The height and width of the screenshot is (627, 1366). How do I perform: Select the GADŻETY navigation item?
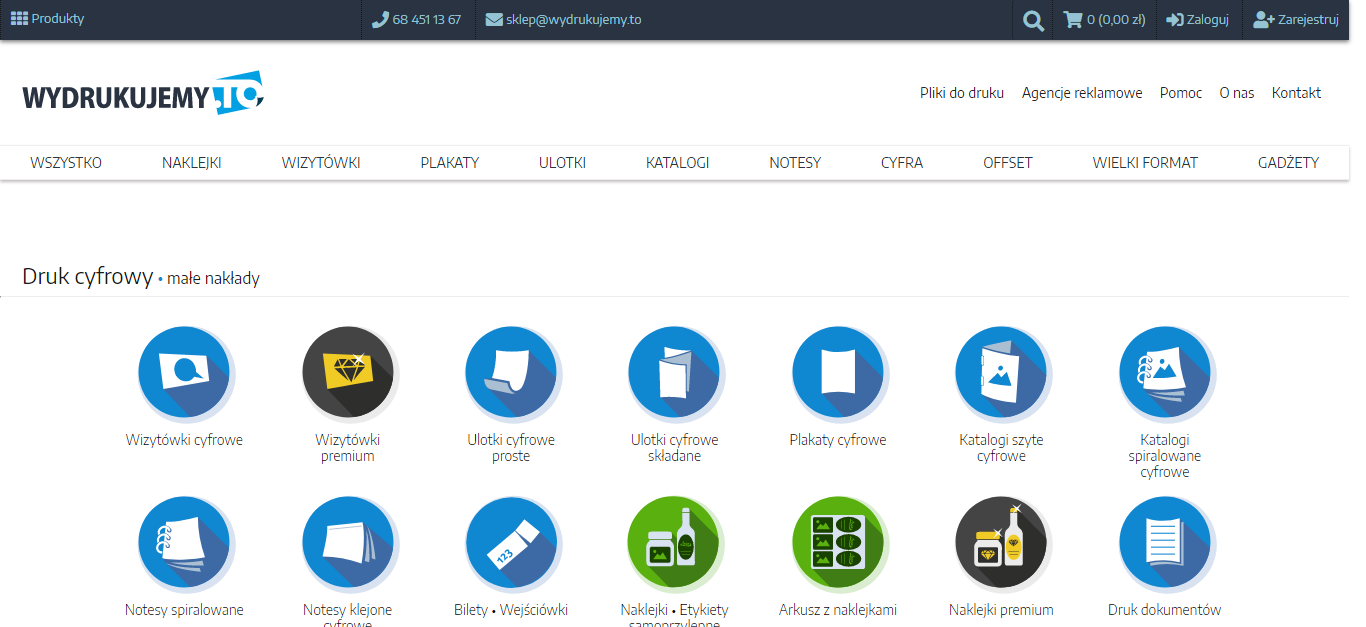point(1288,163)
